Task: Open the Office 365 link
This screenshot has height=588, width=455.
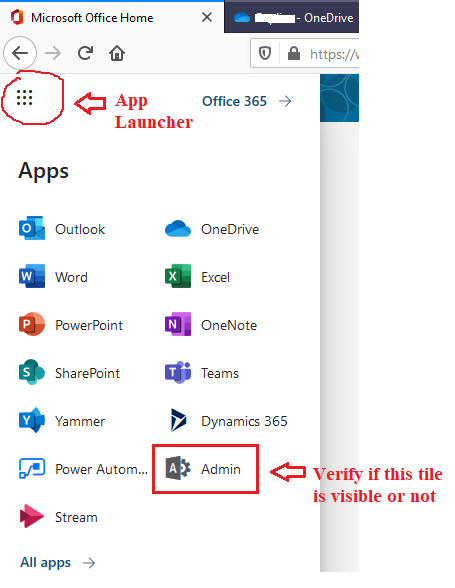Action: 234,101
